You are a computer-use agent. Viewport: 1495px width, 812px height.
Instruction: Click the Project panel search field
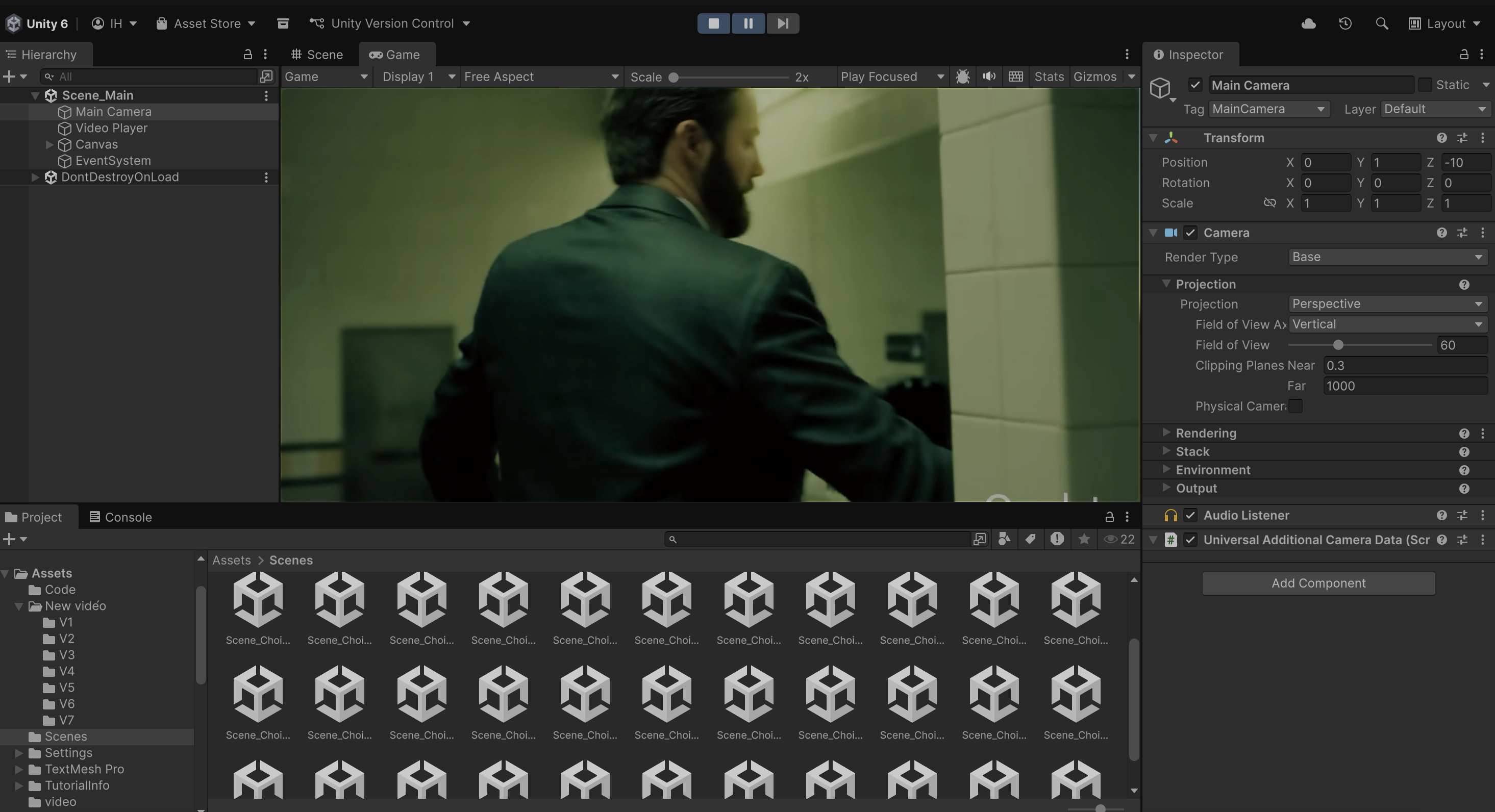818,539
